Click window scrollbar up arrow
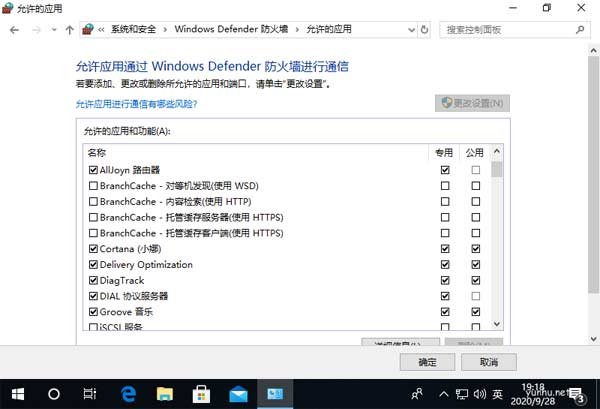Viewport: 600px width, 409px height. 593,51
